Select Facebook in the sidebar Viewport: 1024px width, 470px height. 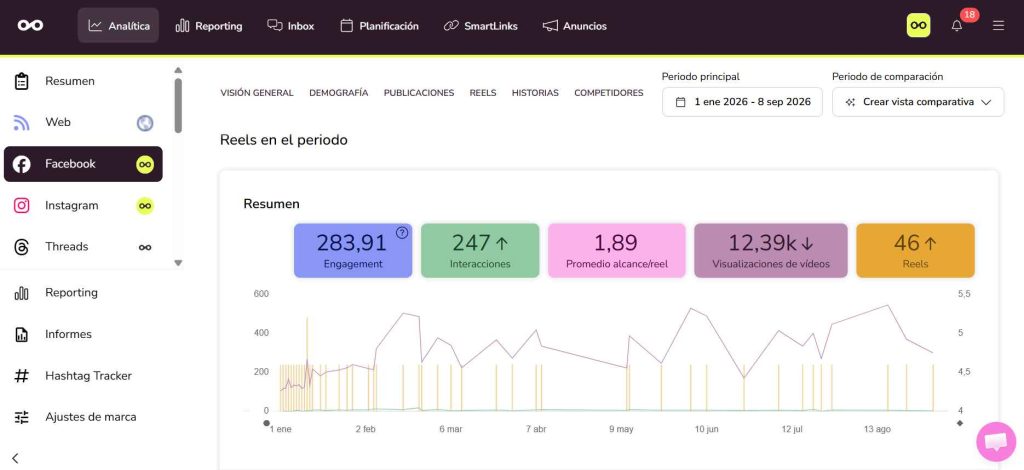(x=83, y=164)
